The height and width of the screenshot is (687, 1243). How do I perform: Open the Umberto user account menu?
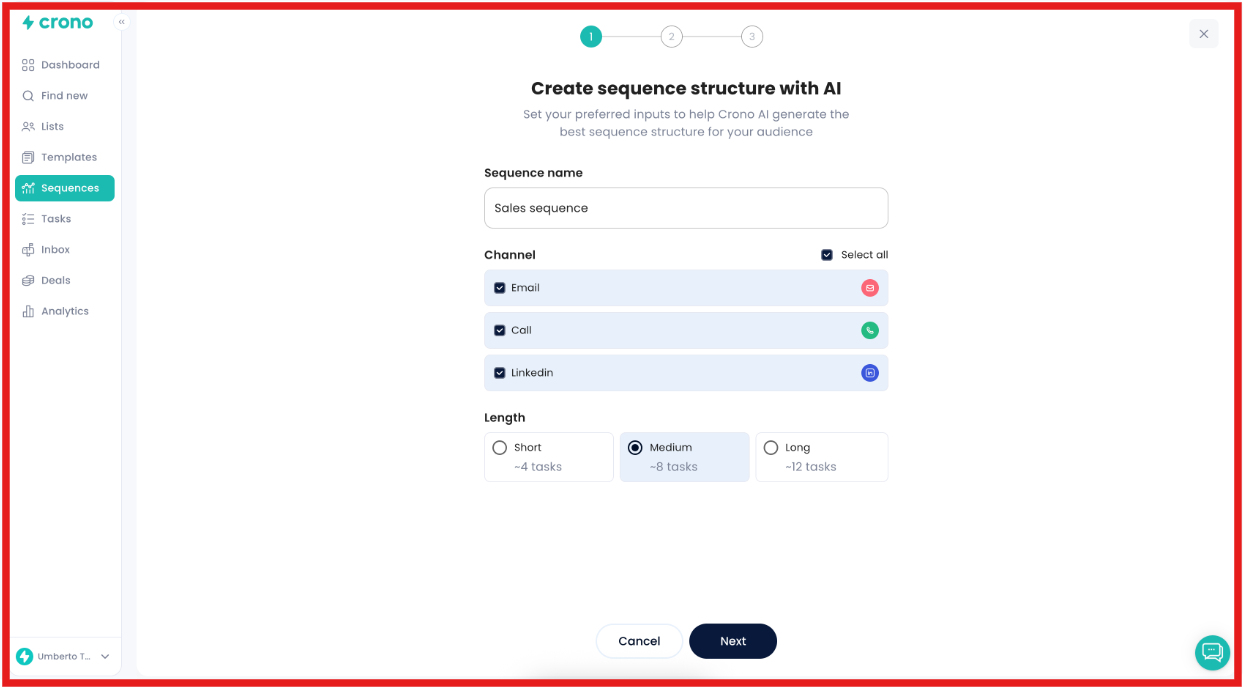63,656
